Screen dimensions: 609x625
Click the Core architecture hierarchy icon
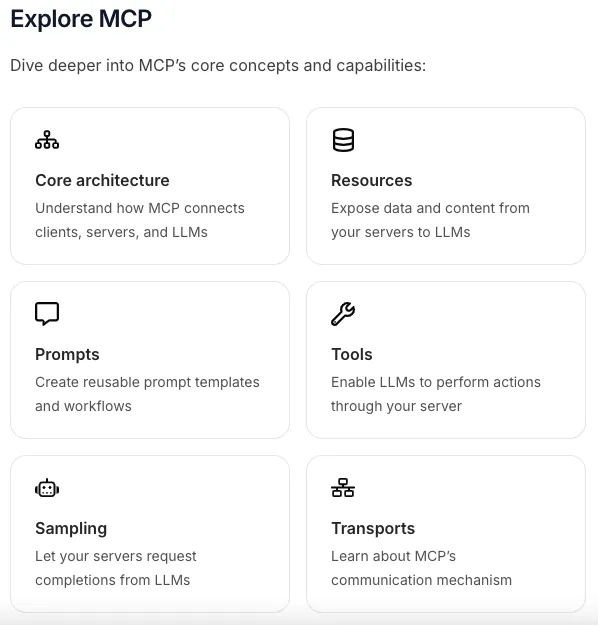tap(47, 140)
